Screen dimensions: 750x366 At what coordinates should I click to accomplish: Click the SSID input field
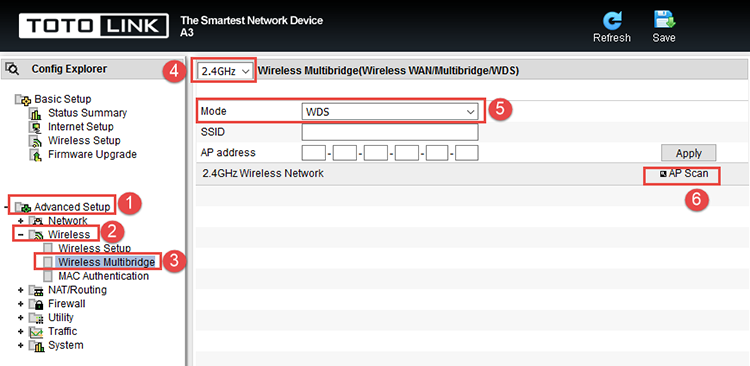390,132
